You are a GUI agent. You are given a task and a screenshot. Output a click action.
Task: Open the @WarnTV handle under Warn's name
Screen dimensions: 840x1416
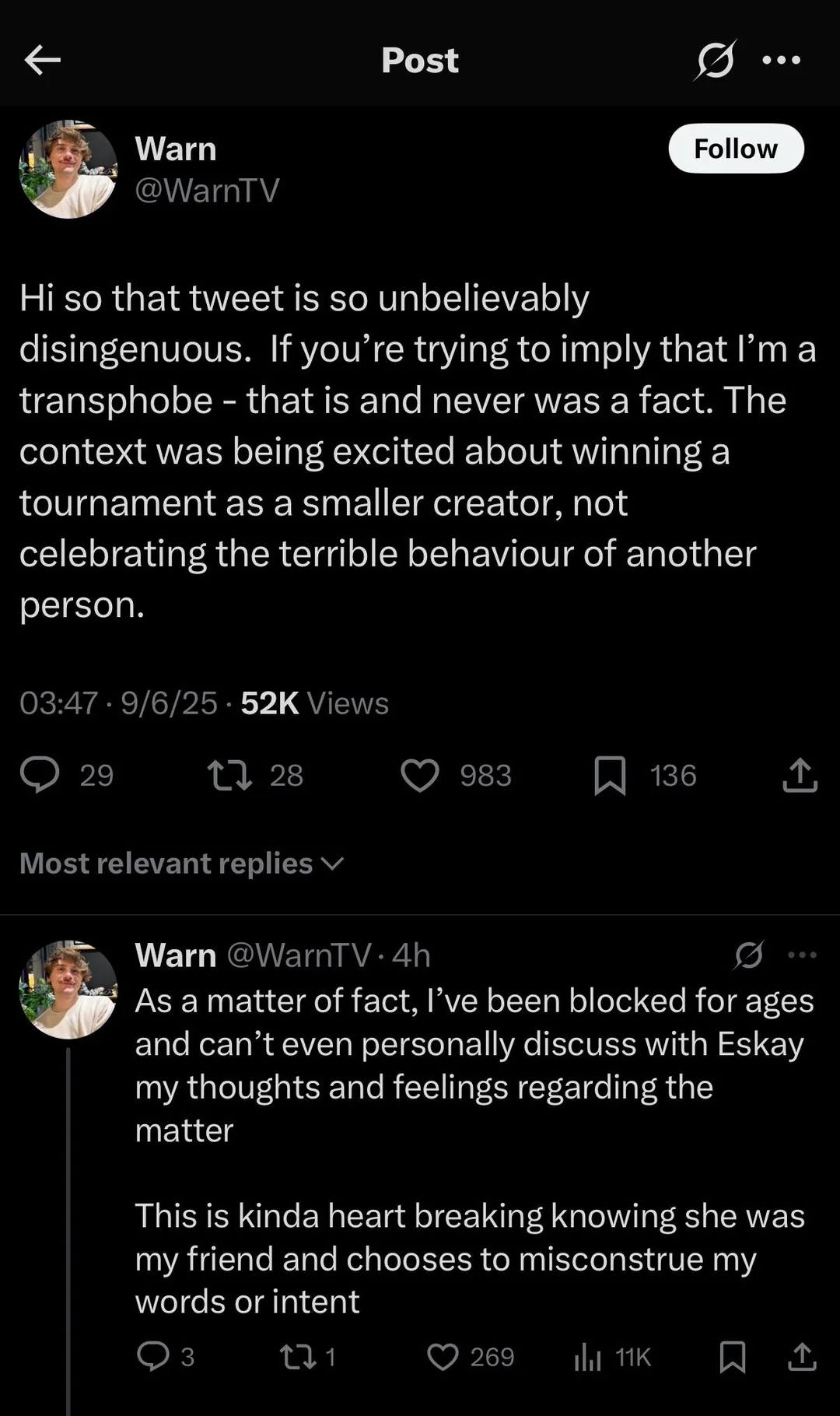[207, 190]
